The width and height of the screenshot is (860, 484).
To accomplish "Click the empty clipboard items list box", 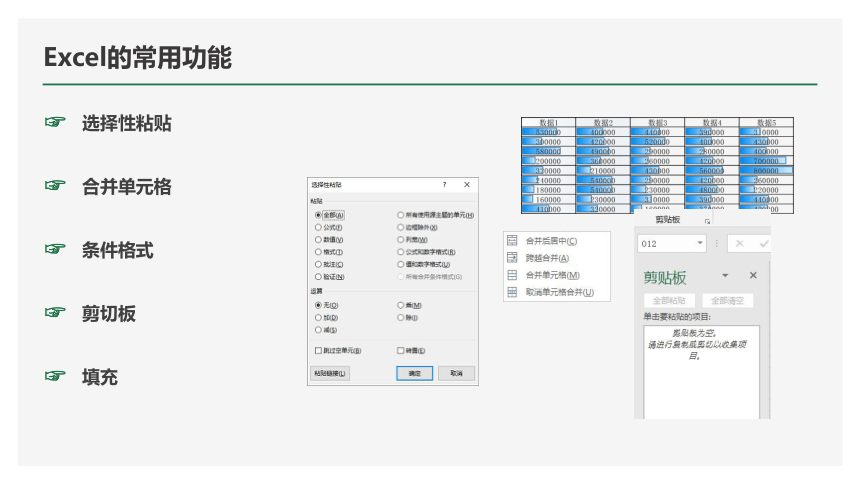I will [701, 372].
